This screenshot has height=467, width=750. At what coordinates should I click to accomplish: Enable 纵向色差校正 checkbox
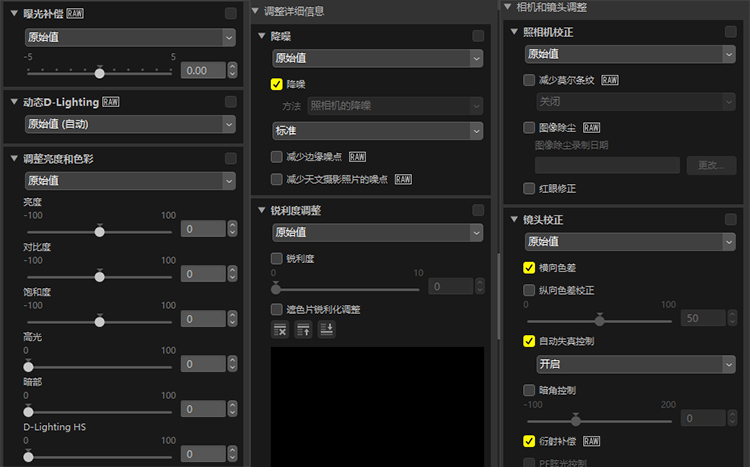coord(529,290)
